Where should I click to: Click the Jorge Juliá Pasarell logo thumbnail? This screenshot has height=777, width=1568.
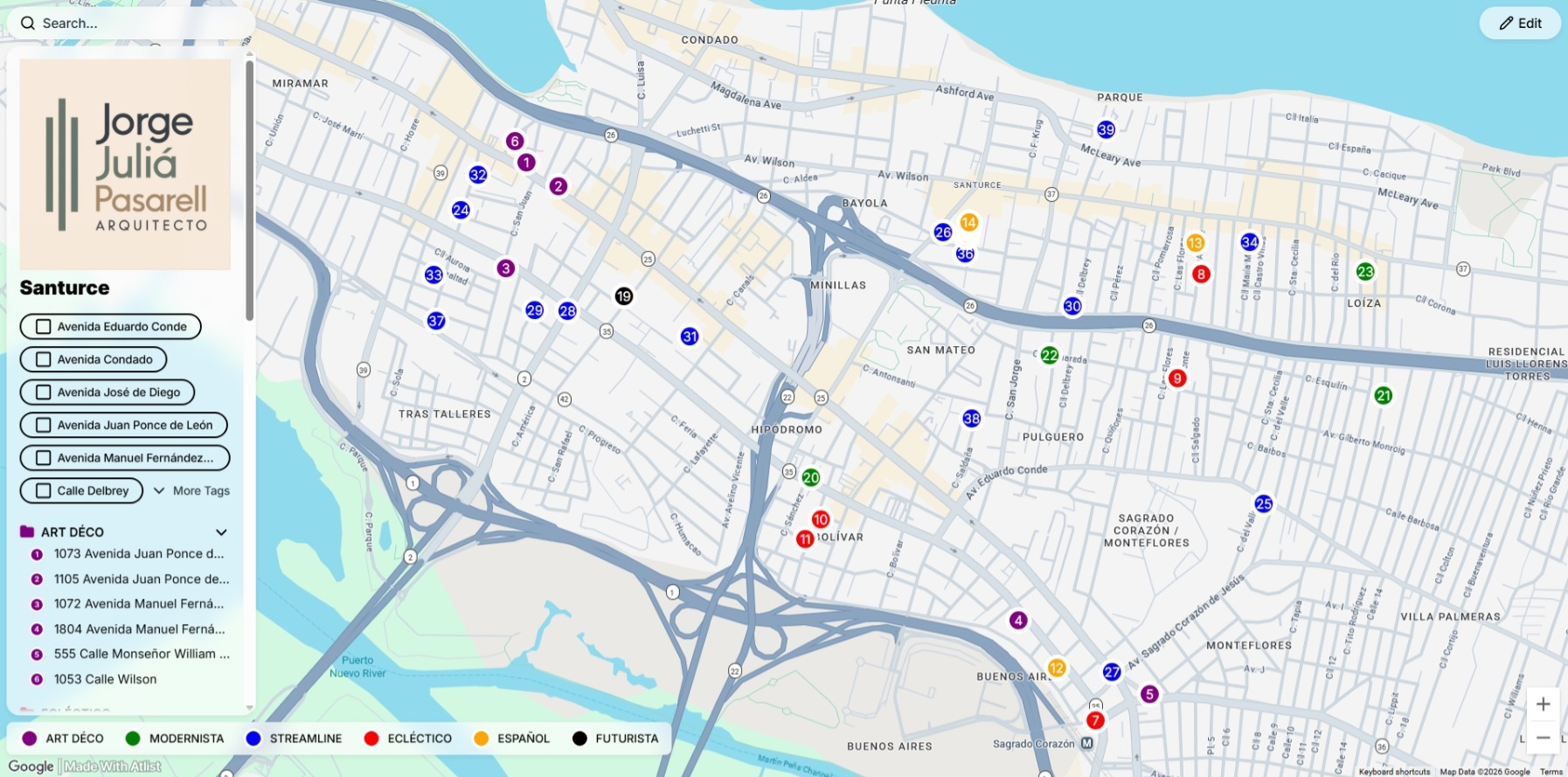point(125,164)
